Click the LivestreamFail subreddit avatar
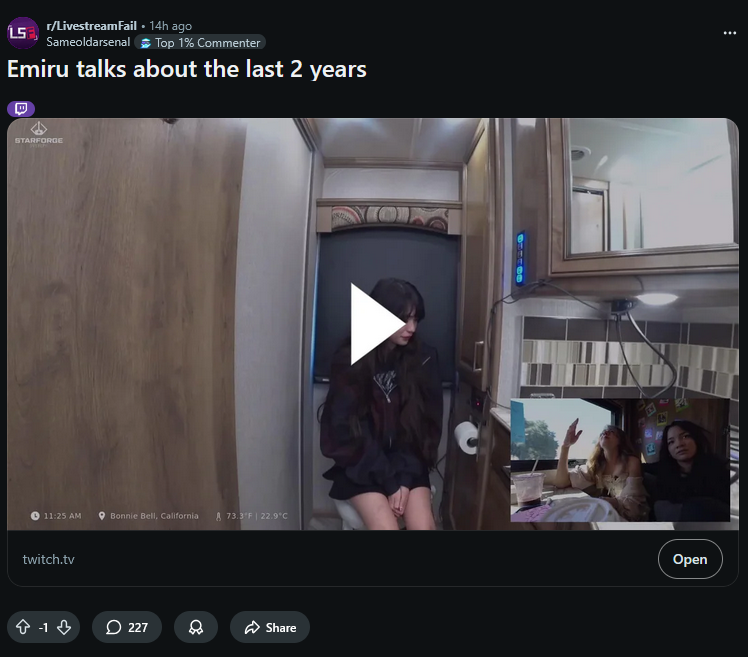 pyautogui.click(x=23, y=33)
